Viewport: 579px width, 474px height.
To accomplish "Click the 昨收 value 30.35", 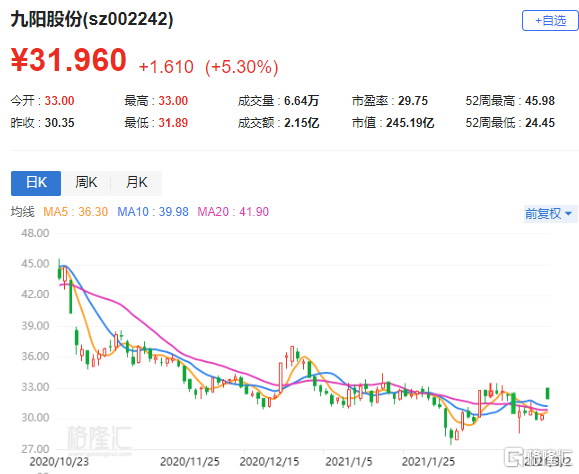I will 59,123.
